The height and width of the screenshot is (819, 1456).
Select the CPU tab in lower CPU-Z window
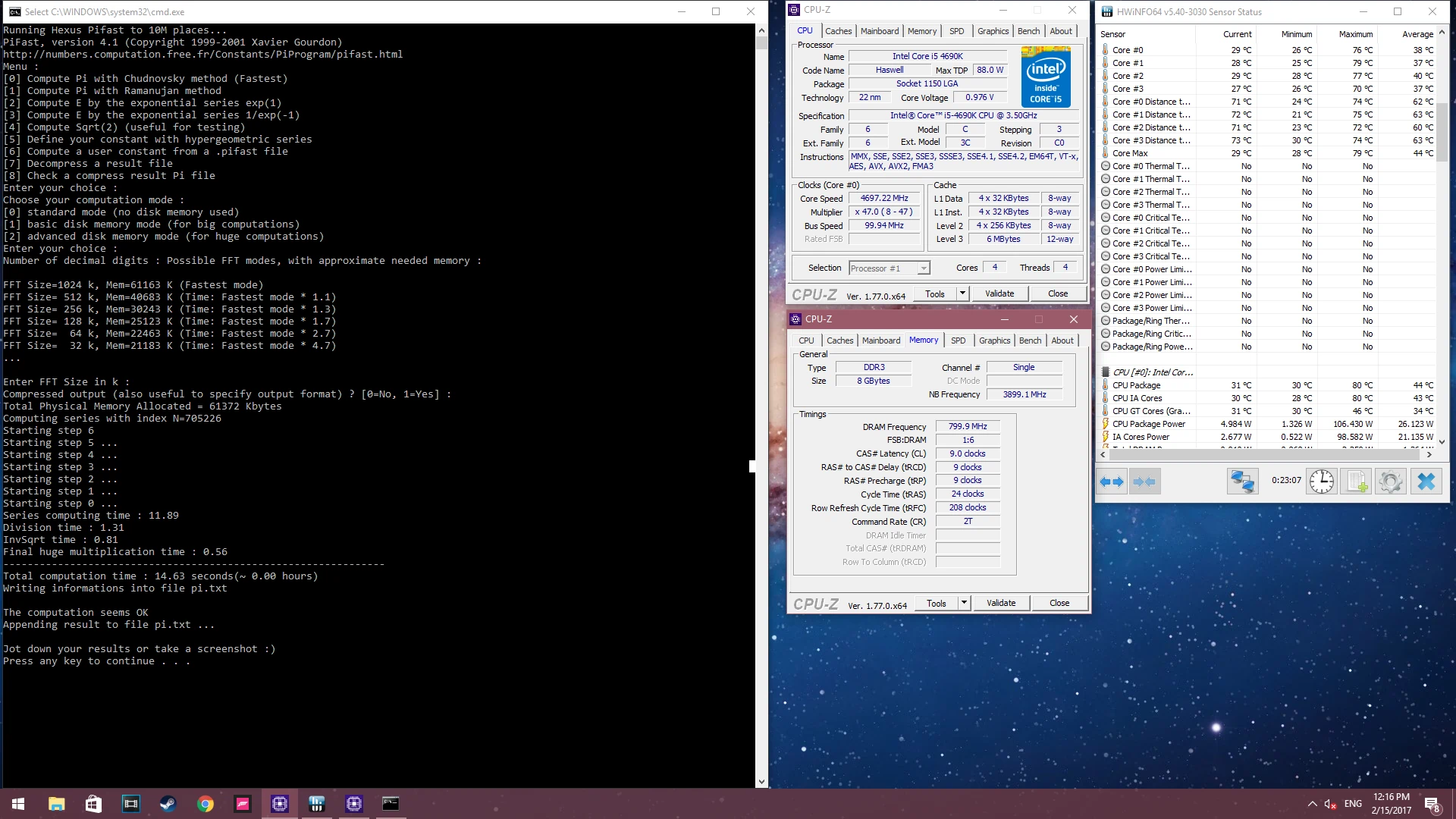tap(806, 340)
